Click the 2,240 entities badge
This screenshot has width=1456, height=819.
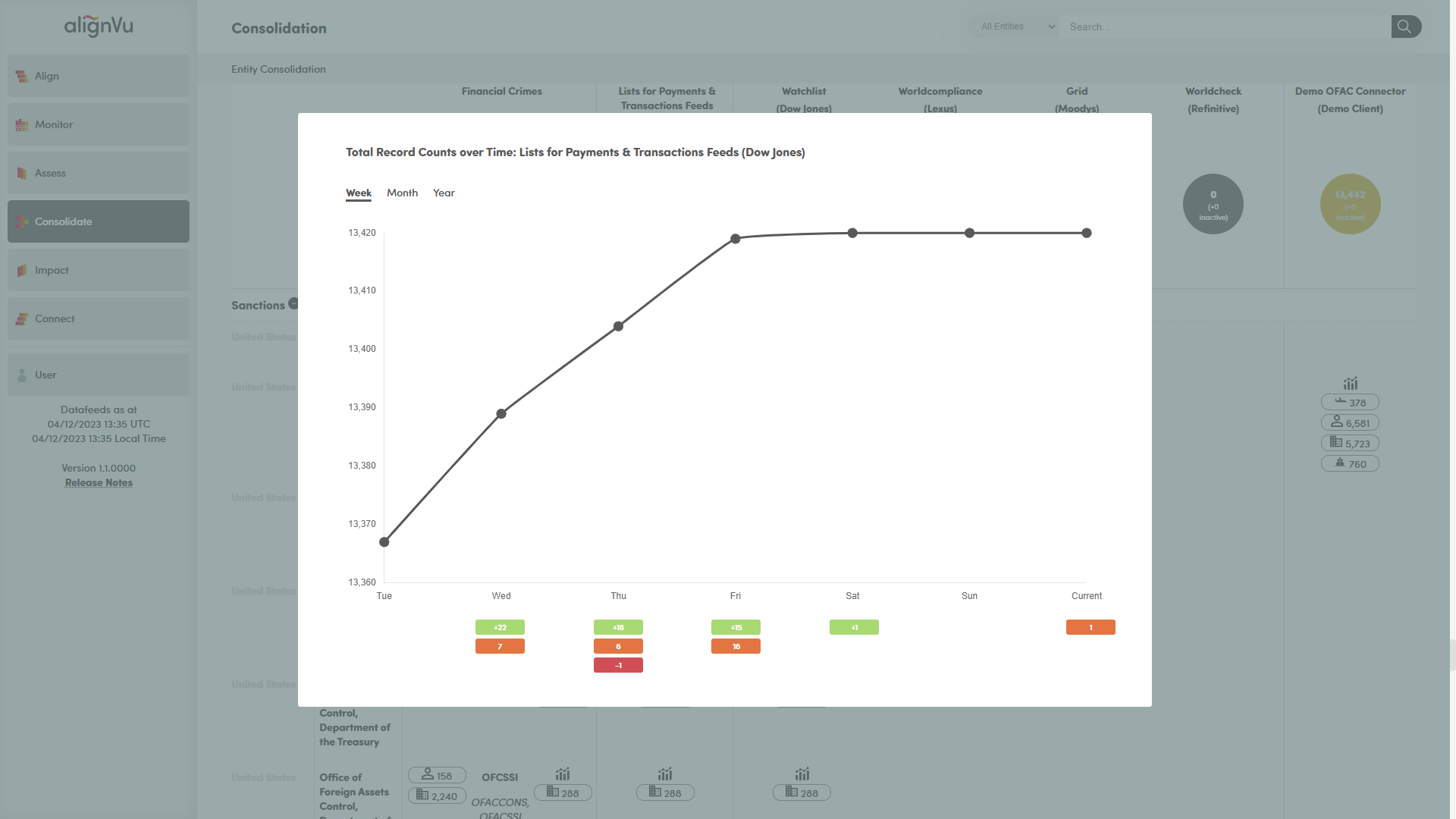point(437,795)
